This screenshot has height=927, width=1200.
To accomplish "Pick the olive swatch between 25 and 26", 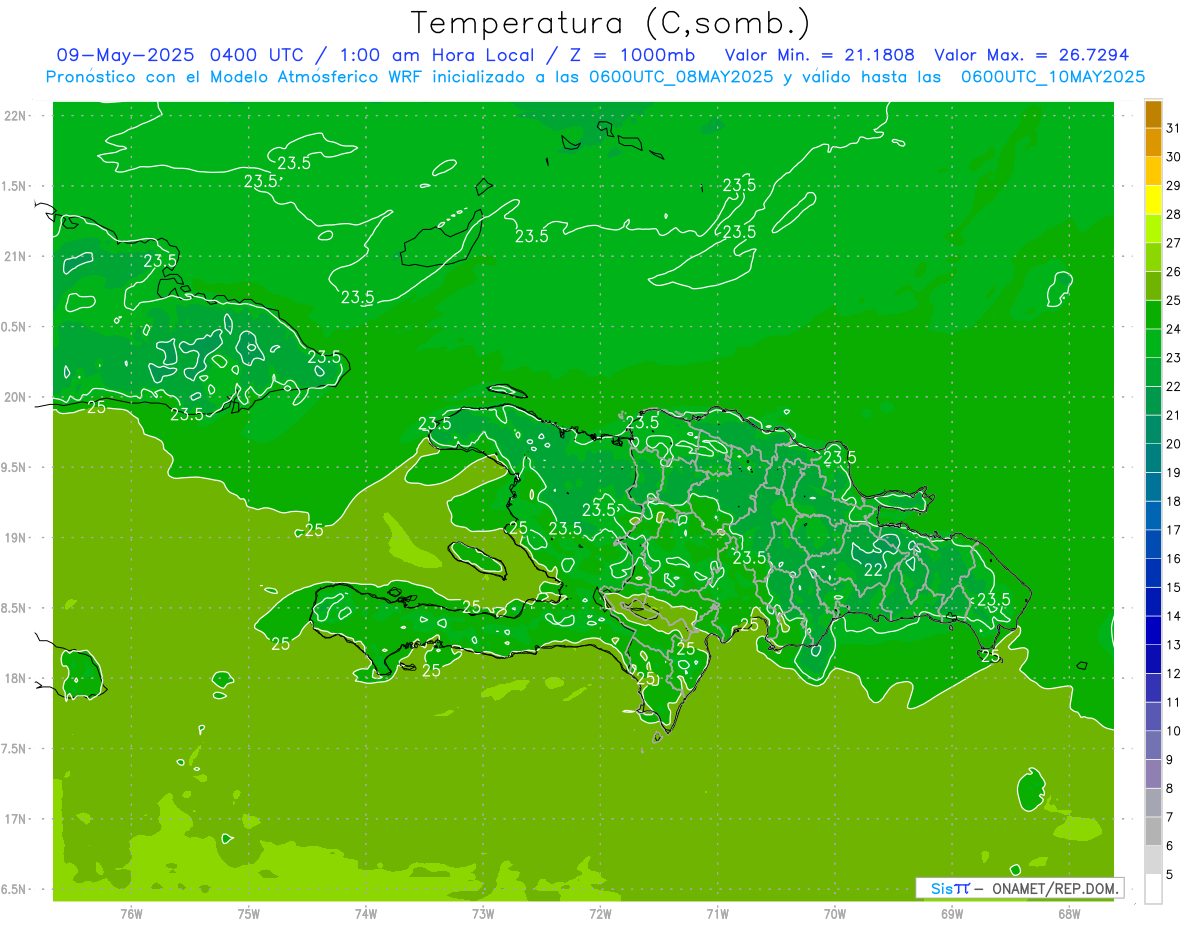I will coord(1153,286).
